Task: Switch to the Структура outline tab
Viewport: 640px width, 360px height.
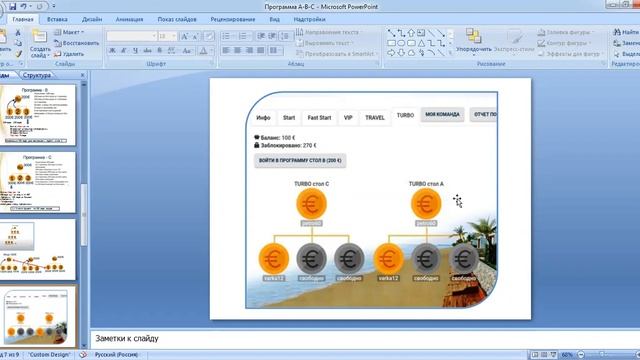Action: coord(37,76)
